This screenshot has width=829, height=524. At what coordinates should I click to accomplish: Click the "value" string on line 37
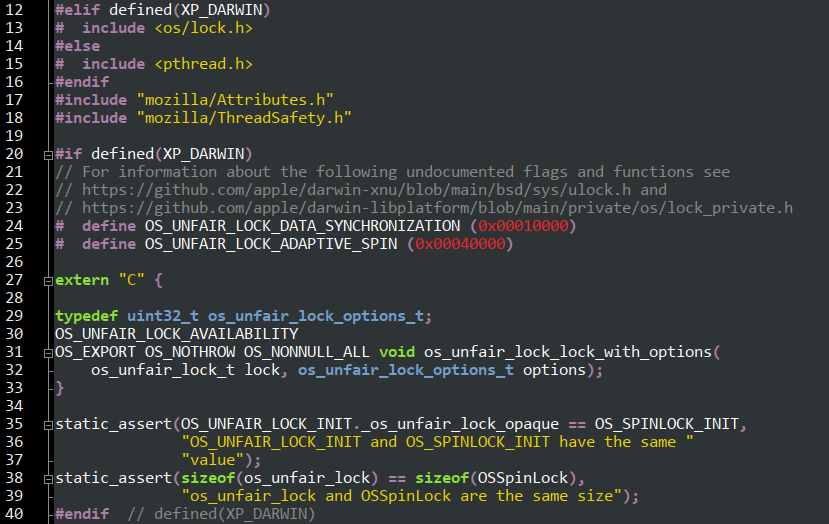coord(213,459)
